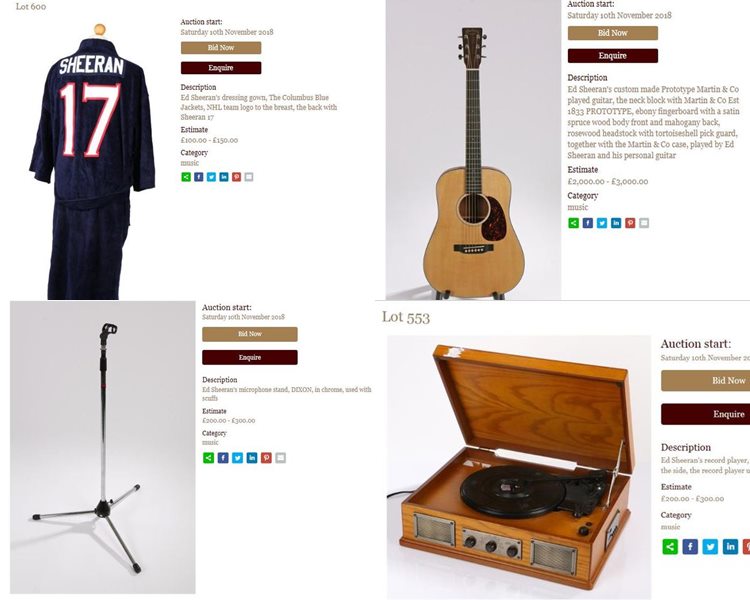The height and width of the screenshot is (600, 750).
Task: Bid Now on Sheeran dressing gown
Action: 221,48
